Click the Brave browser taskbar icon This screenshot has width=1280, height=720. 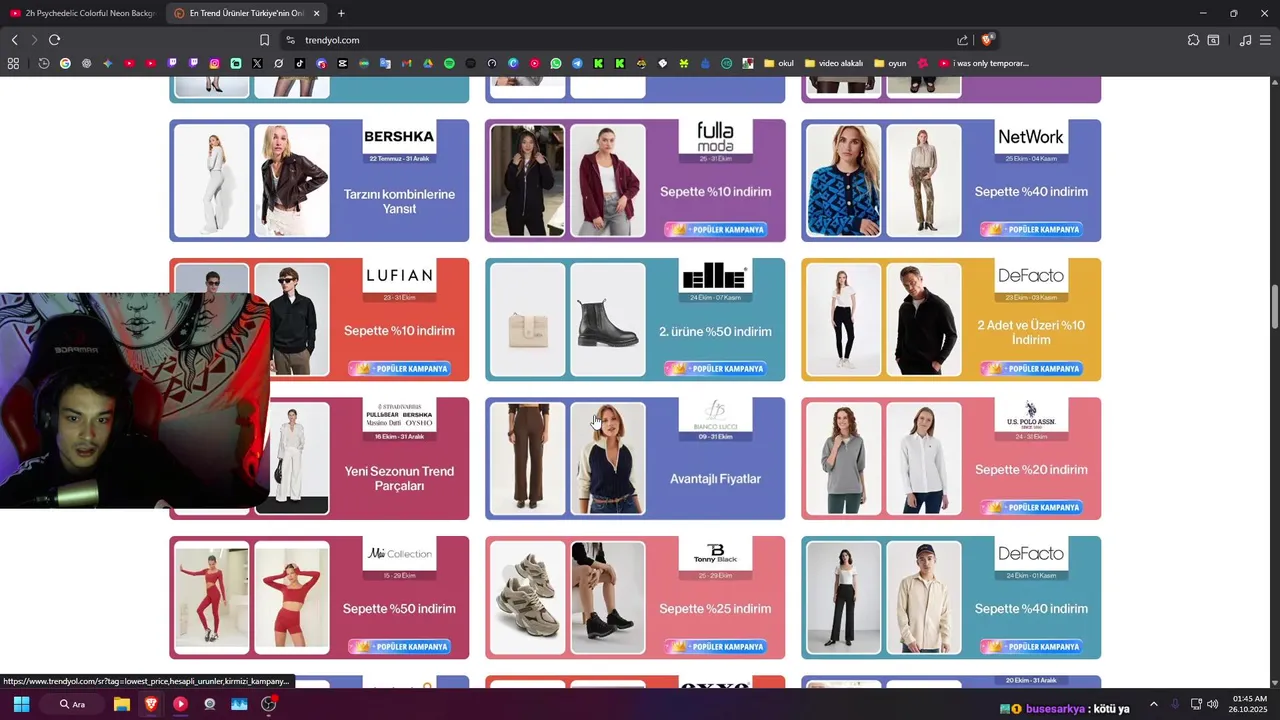pos(151,704)
